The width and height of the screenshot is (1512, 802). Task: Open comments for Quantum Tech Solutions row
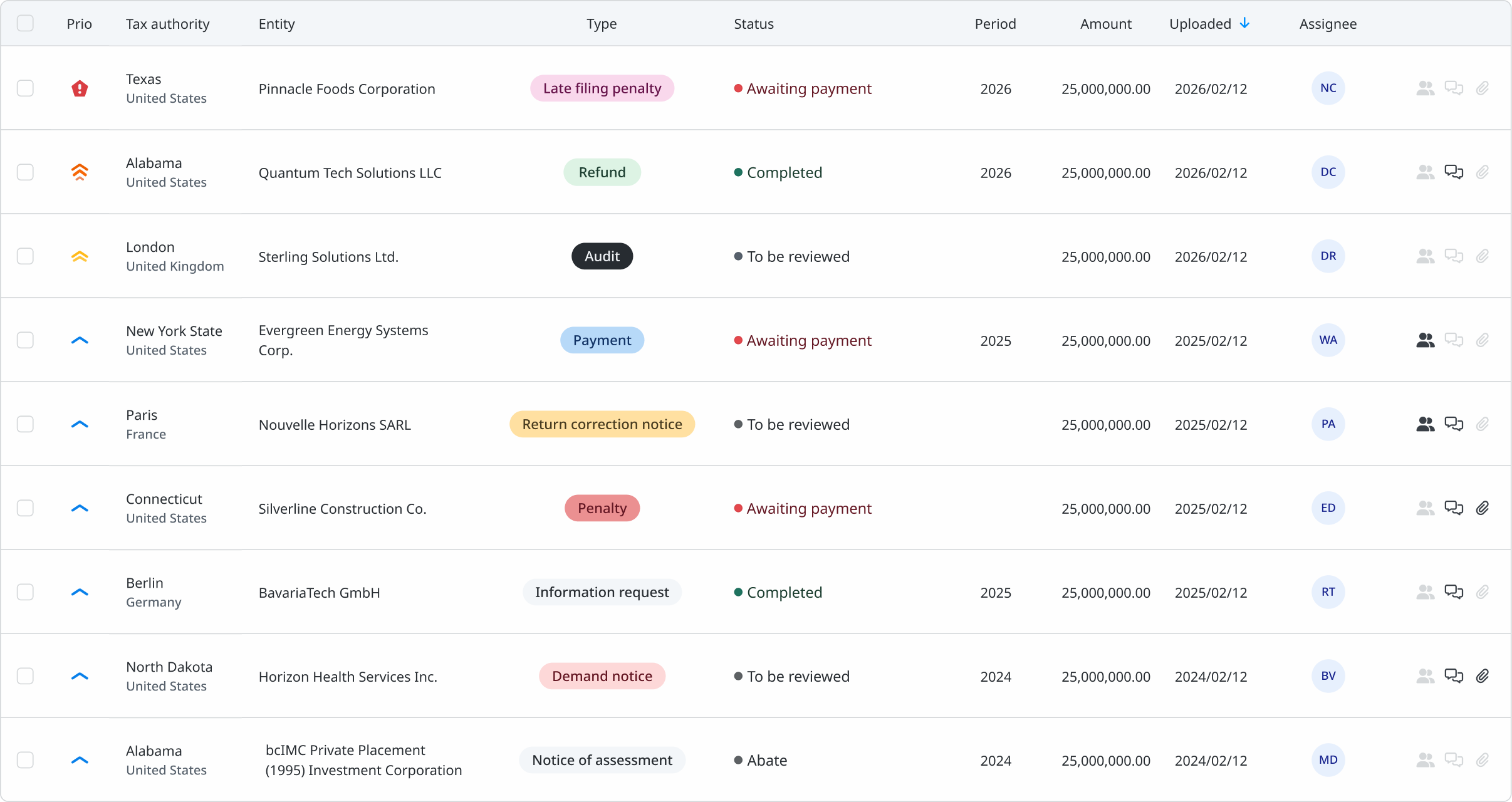pyautogui.click(x=1454, y=172)
